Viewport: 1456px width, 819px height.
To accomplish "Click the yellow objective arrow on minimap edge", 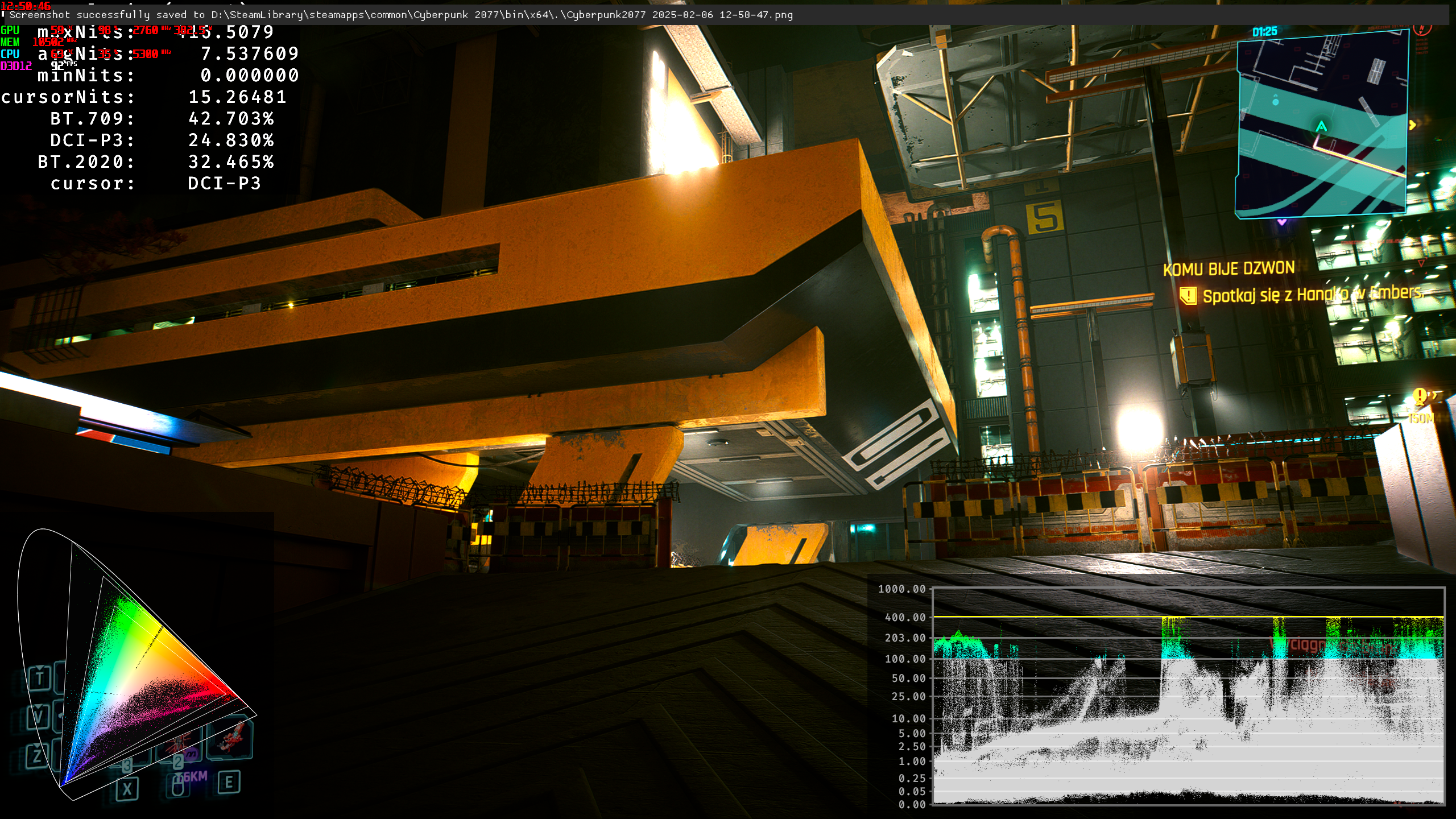I will (x=1412, y=125).
